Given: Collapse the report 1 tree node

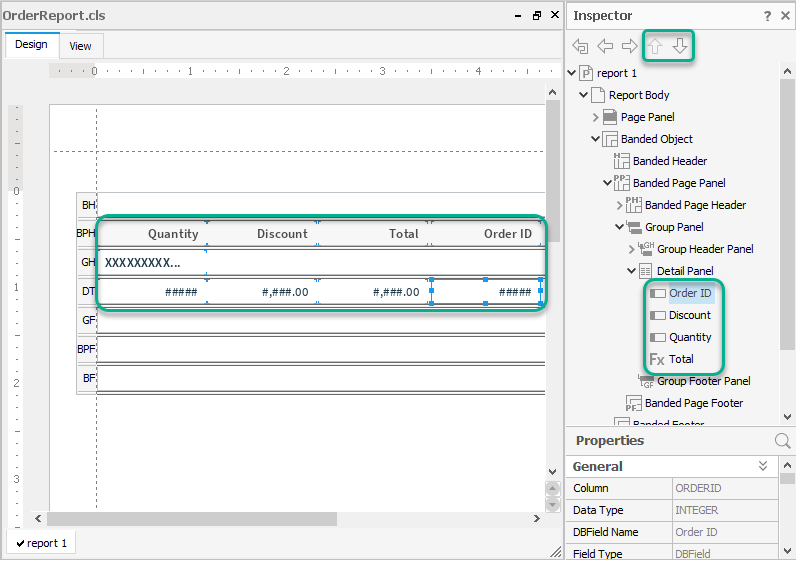Looking at the screenshot, I should [572, 73].
